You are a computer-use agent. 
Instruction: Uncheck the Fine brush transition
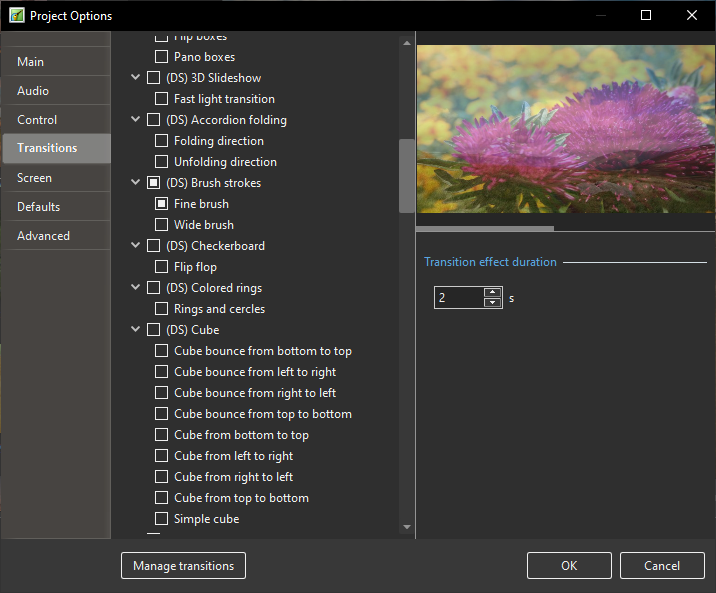pyautogui.click(x=161, y=204)
